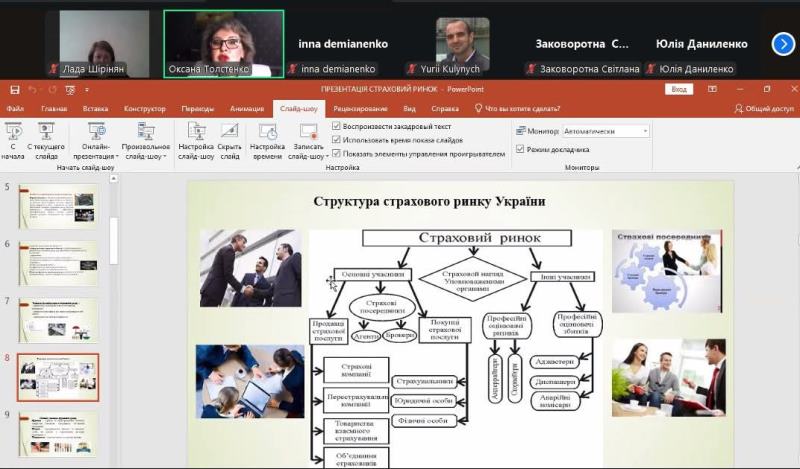Switch to the Главная tab
This screenshot has width=800, height=469.
54,109
